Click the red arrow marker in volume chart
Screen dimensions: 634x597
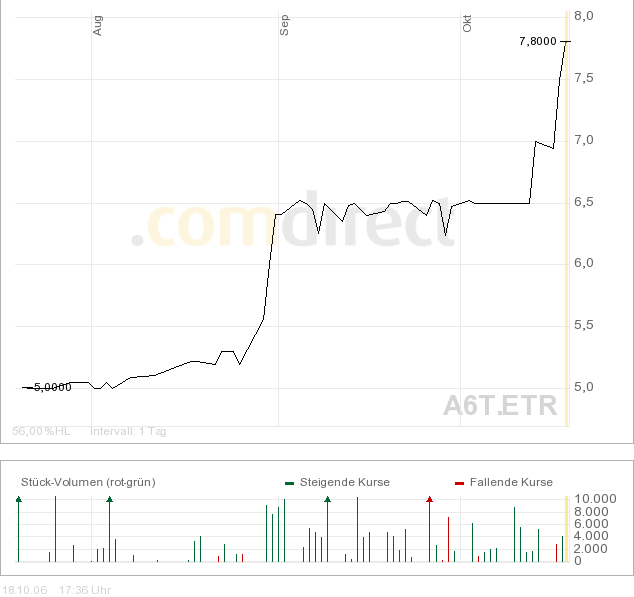[x=429, y=498]
